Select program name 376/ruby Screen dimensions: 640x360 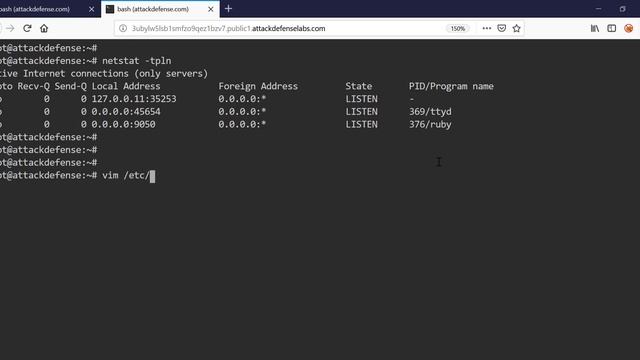coord(430,124)
